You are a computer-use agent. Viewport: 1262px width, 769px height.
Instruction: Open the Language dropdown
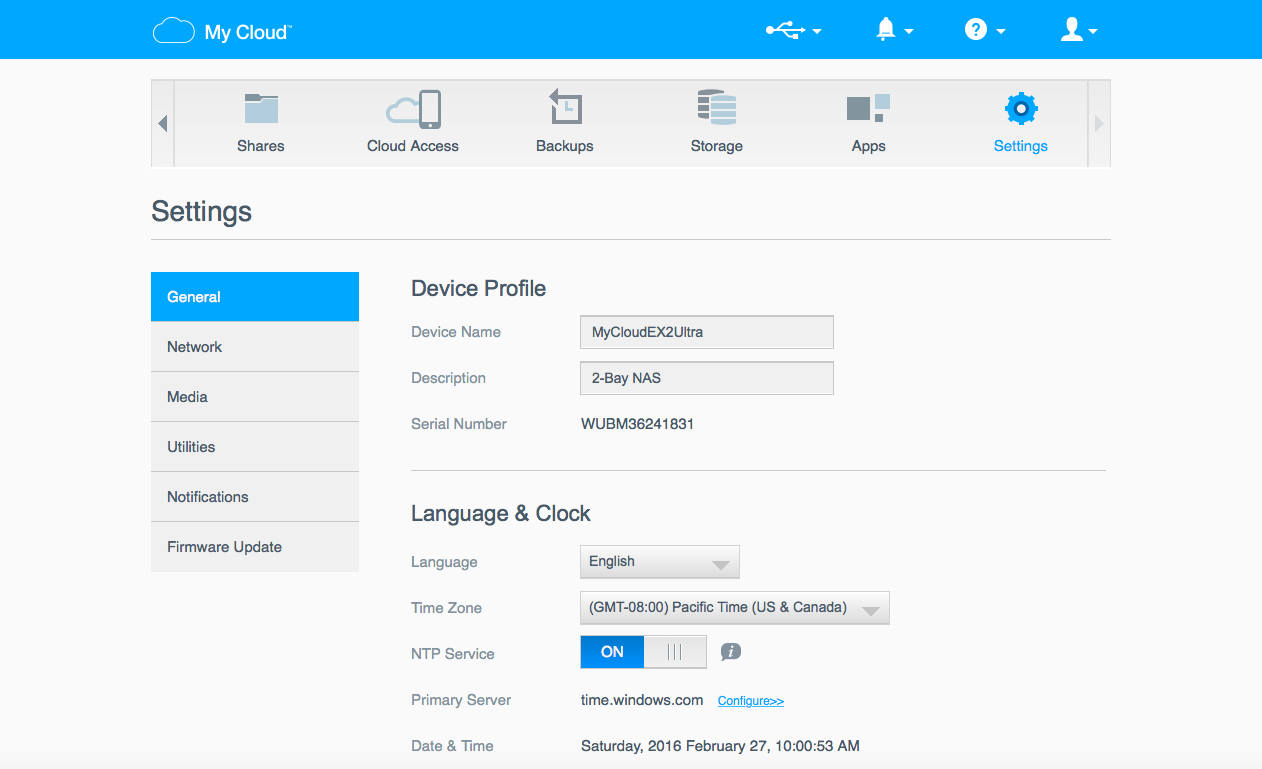[660, 562]
